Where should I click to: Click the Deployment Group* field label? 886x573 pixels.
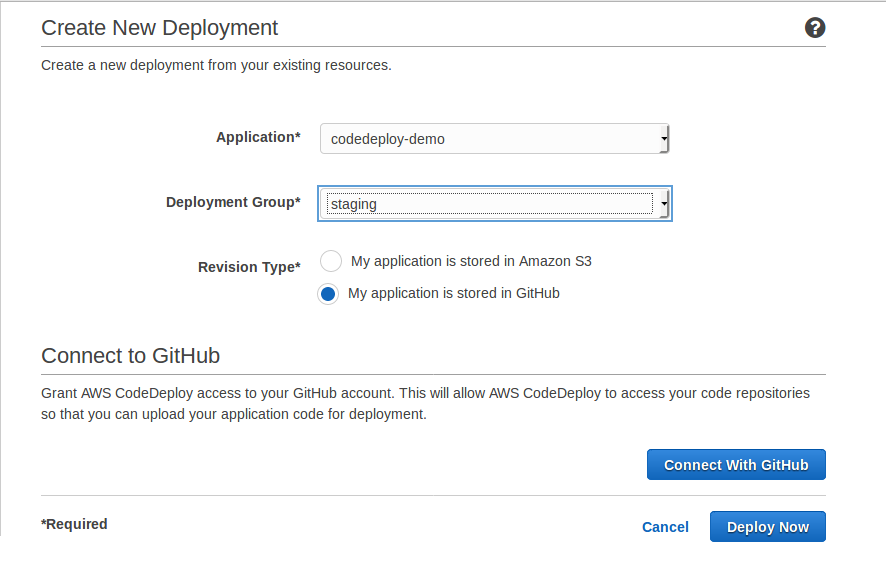[x=233, y=202]
